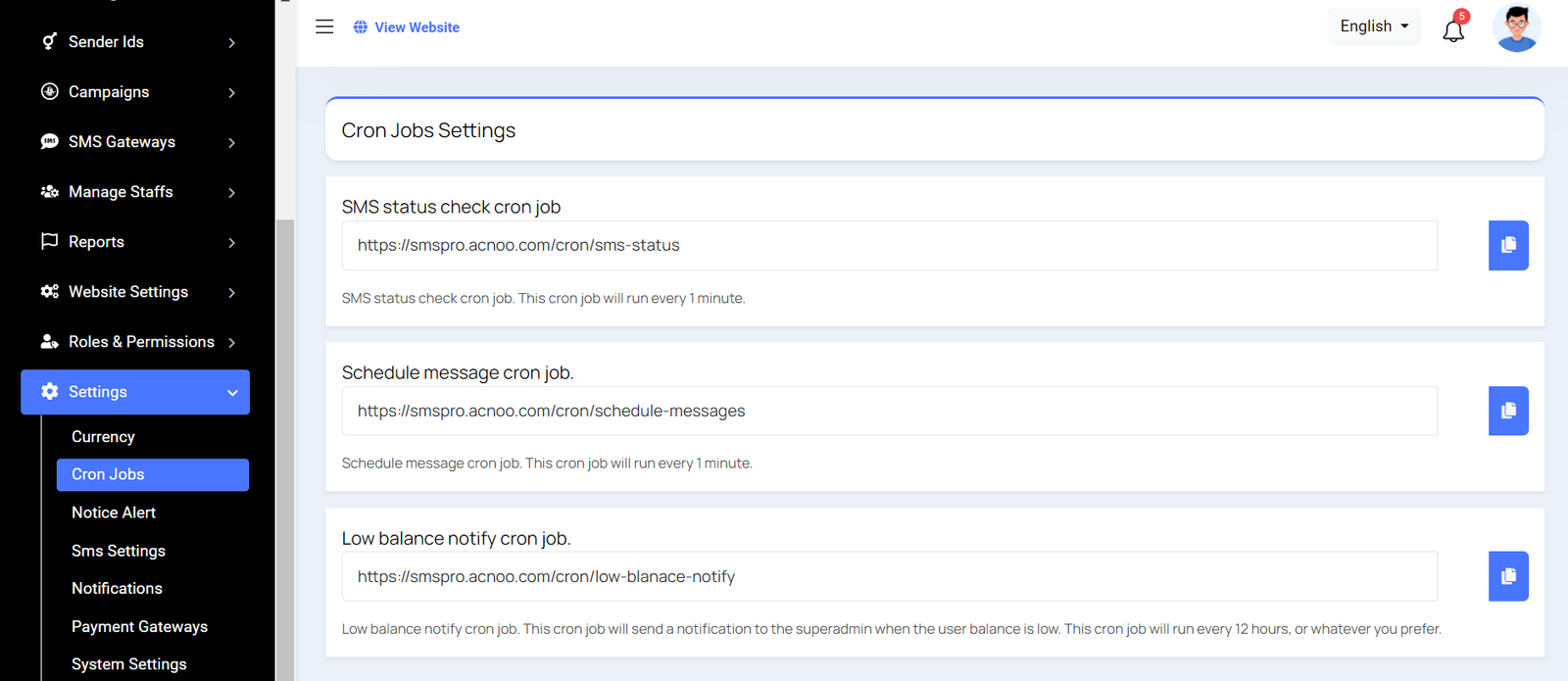Open the Campaigns menu label

click(x=109, y=91)
